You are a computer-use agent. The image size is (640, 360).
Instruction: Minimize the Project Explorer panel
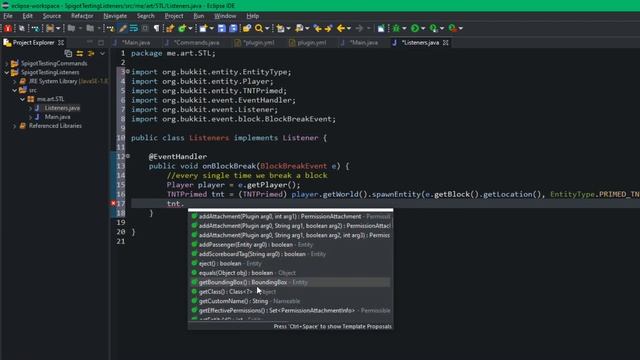90,42
